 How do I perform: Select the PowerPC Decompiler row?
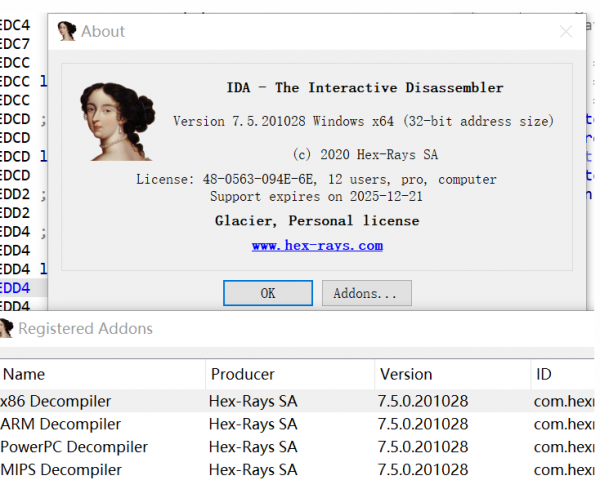pyautogui.click(x=297, y=447)
